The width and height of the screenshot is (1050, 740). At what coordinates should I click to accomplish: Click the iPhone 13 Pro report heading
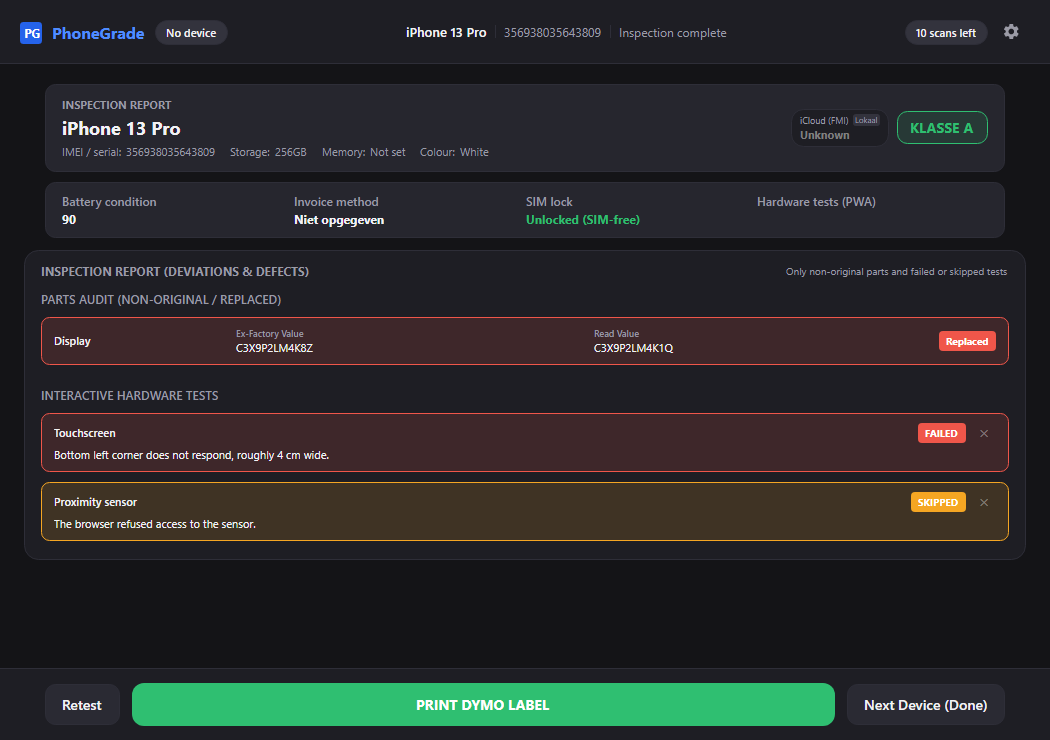tap(121, 129)
